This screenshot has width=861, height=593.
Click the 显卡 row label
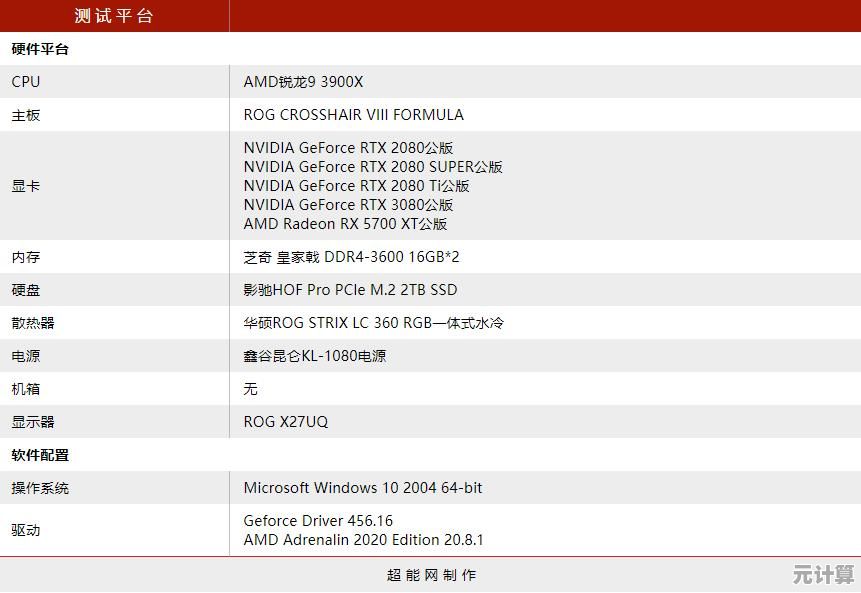(x=26, y=186)
